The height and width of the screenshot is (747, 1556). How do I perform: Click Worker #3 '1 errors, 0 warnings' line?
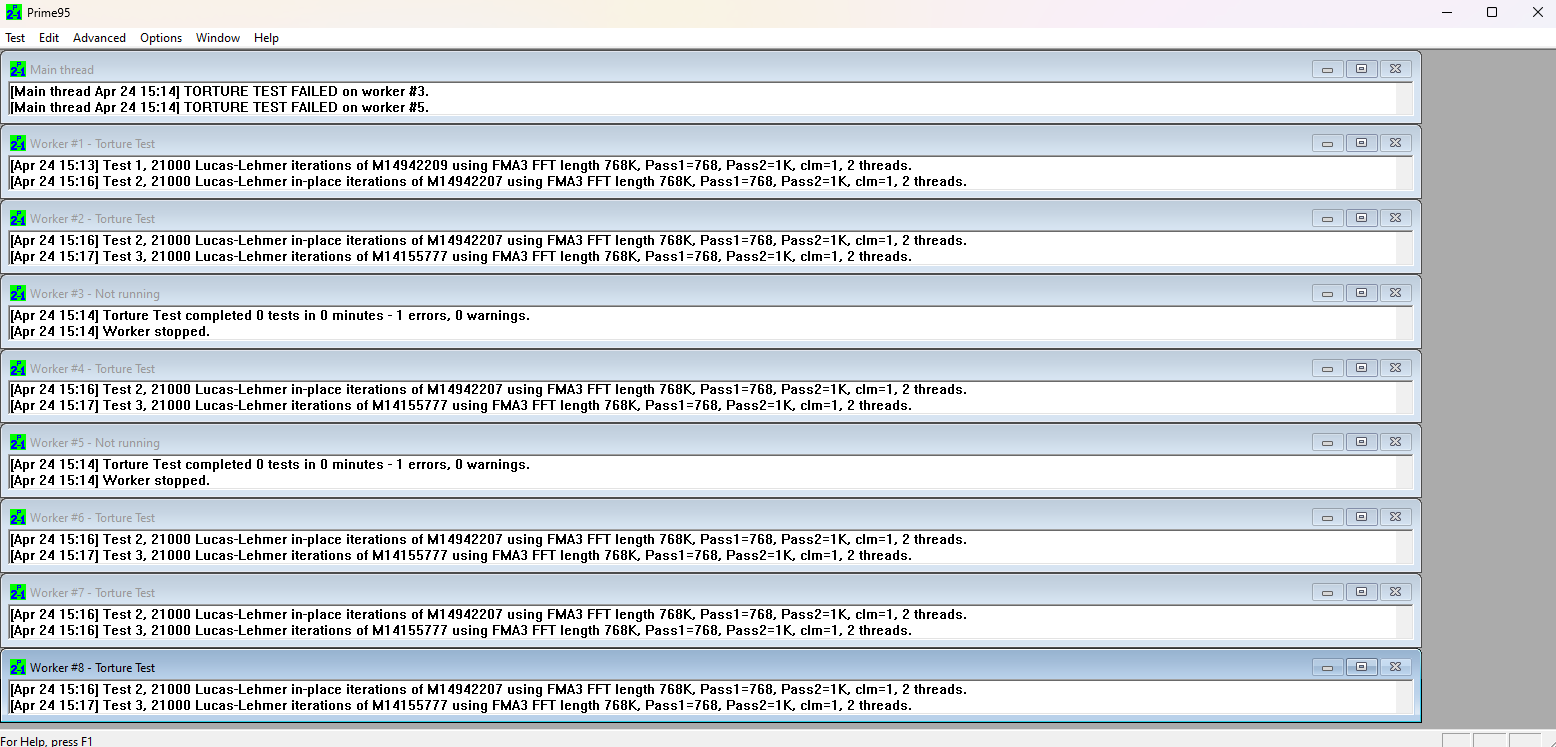270,316
